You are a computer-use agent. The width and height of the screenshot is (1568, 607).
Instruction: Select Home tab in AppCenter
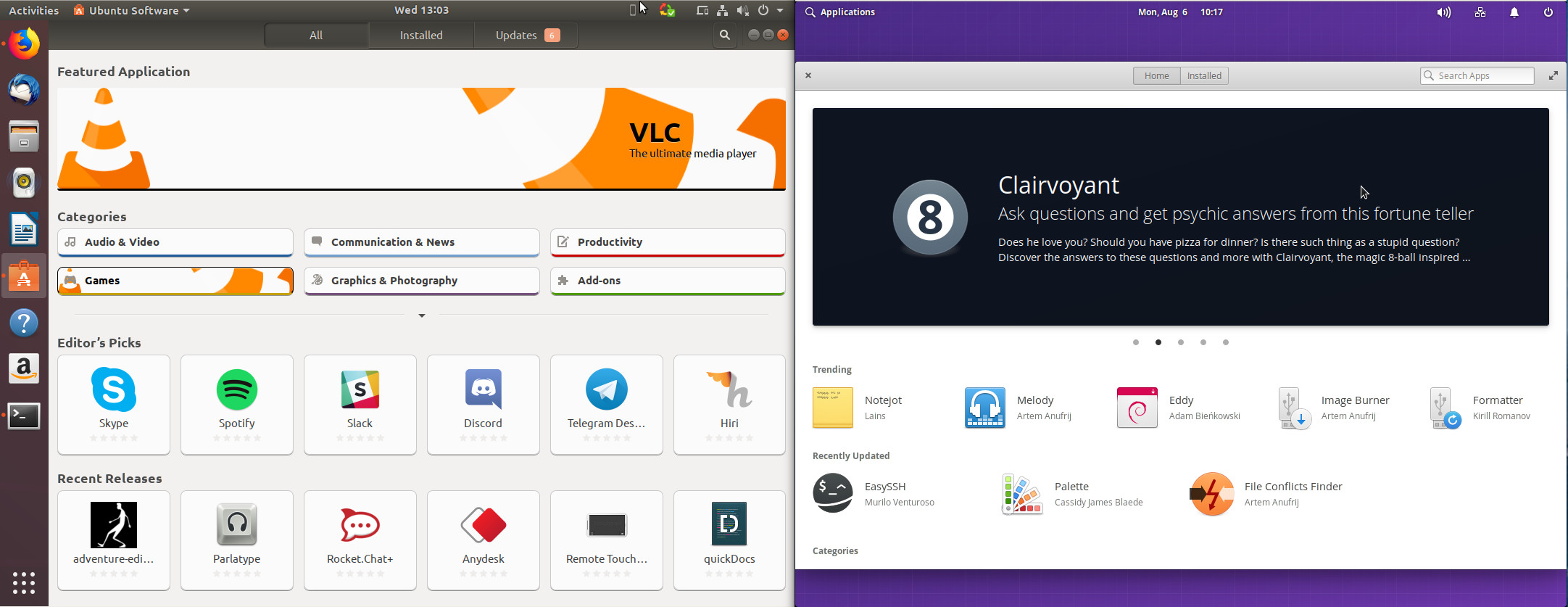pyautogui.click(x=1156, y=75)
